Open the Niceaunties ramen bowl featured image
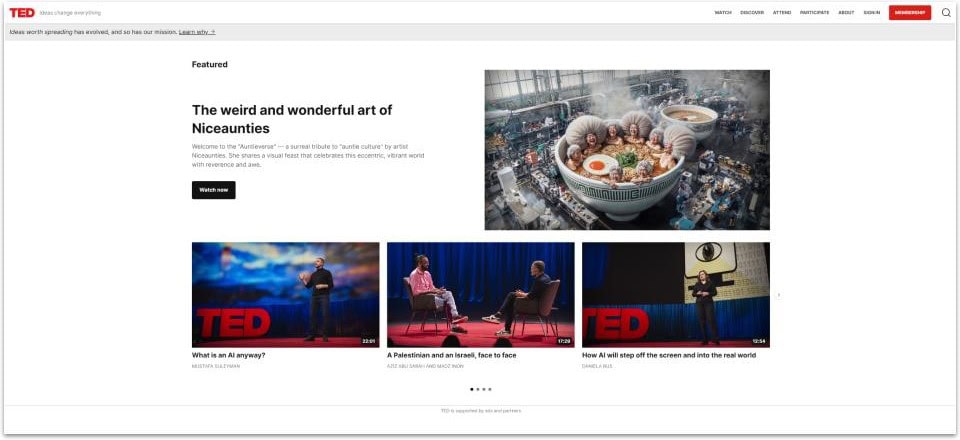The height and width of the screenshot is (440, 960). (x=627, y=150)
